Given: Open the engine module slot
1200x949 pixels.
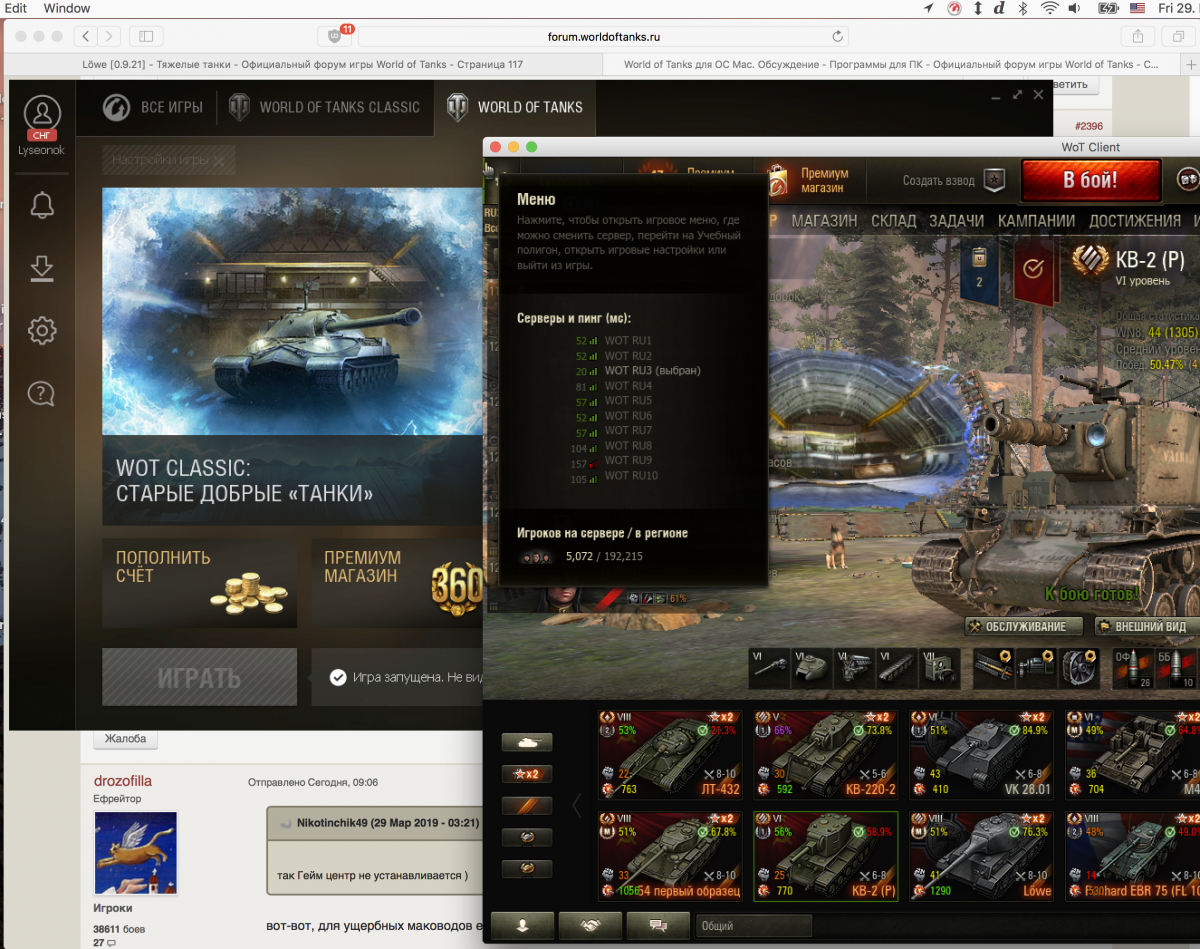Looking at the screenshot, I should pyautogui.click(x=854, y=668).
